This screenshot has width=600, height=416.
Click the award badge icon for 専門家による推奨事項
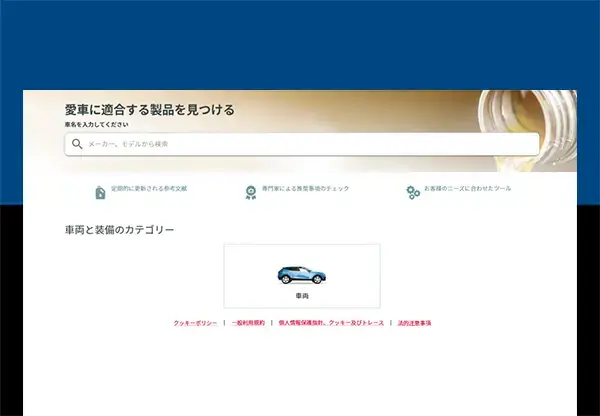pyautogui.click(x=251, y=192)
